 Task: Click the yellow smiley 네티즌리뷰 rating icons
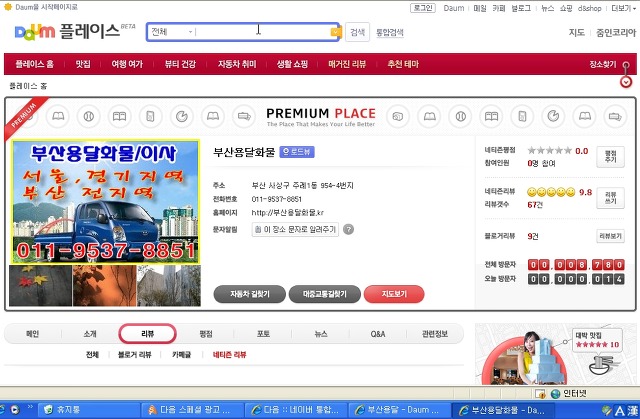click(551, 192)
